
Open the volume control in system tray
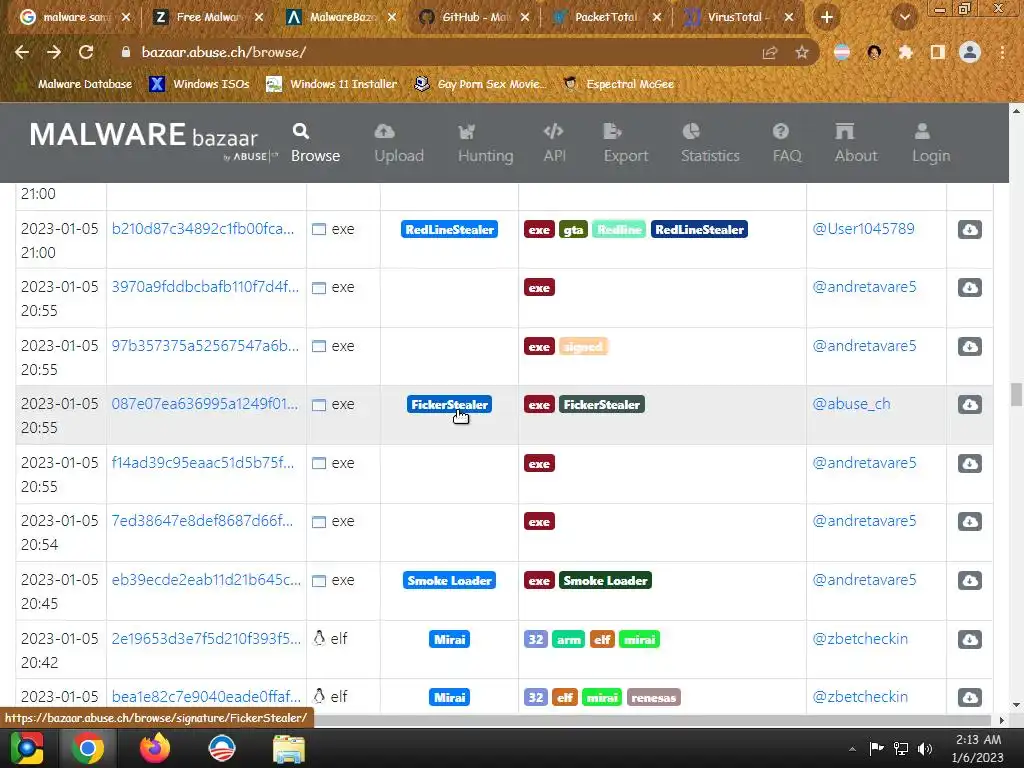925,749
